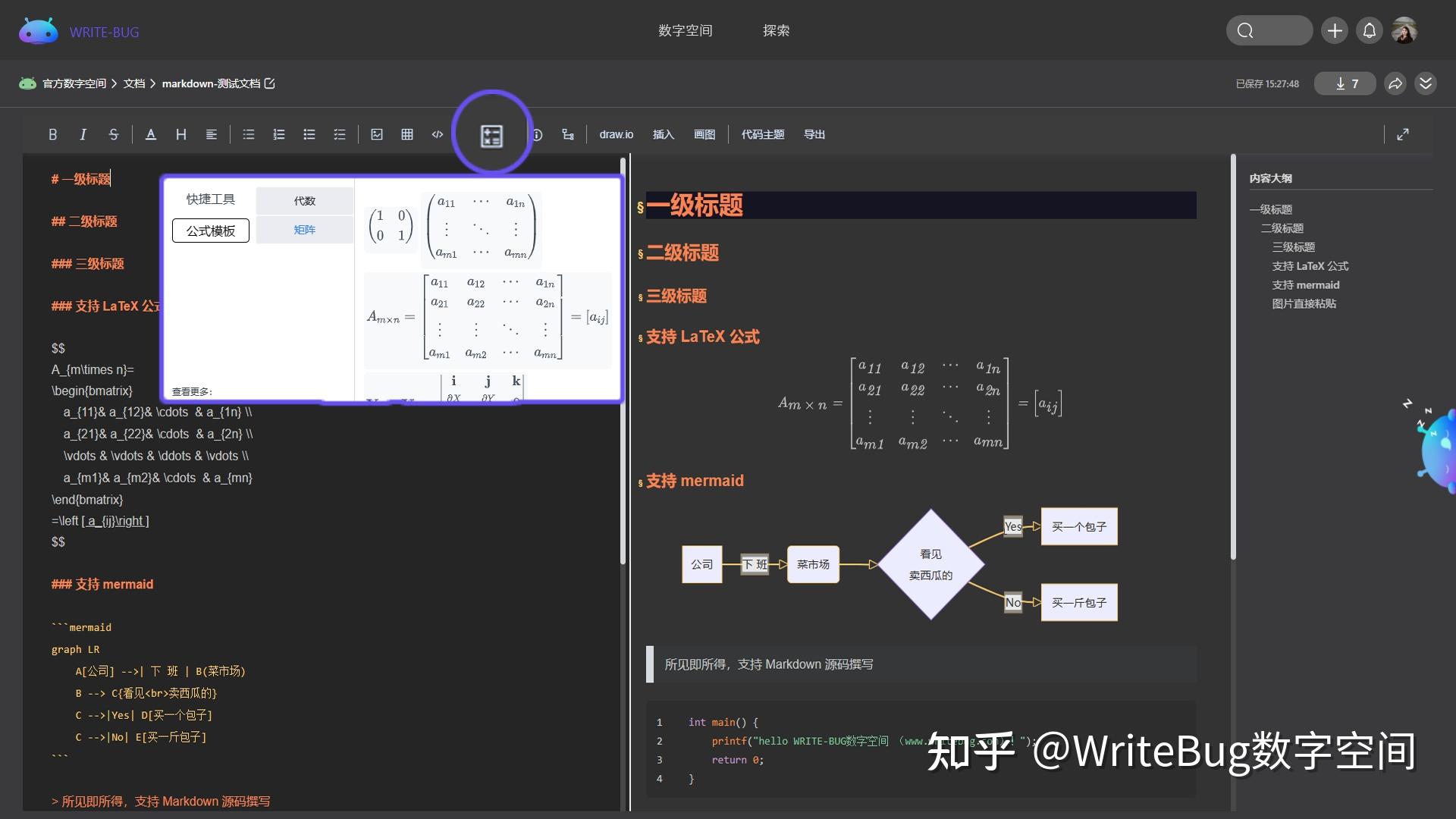
Task: Collapse the editor panel with double chevron
Action: pos(1427,83)
